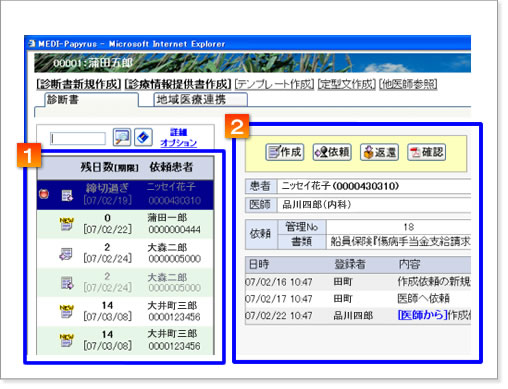Click the search text input field

(x=78, y=138)
